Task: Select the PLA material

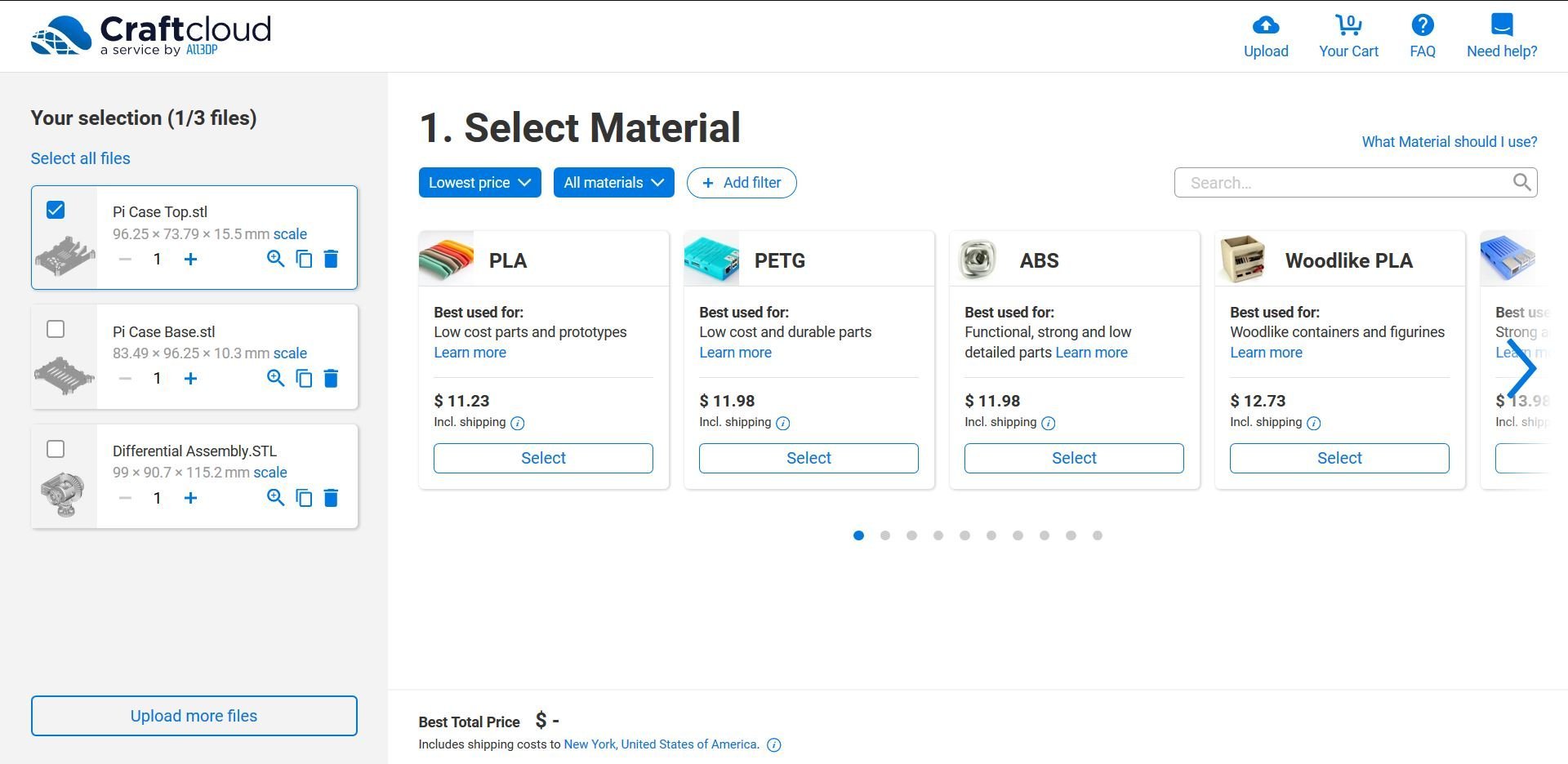Action: (x=542, y=458)
